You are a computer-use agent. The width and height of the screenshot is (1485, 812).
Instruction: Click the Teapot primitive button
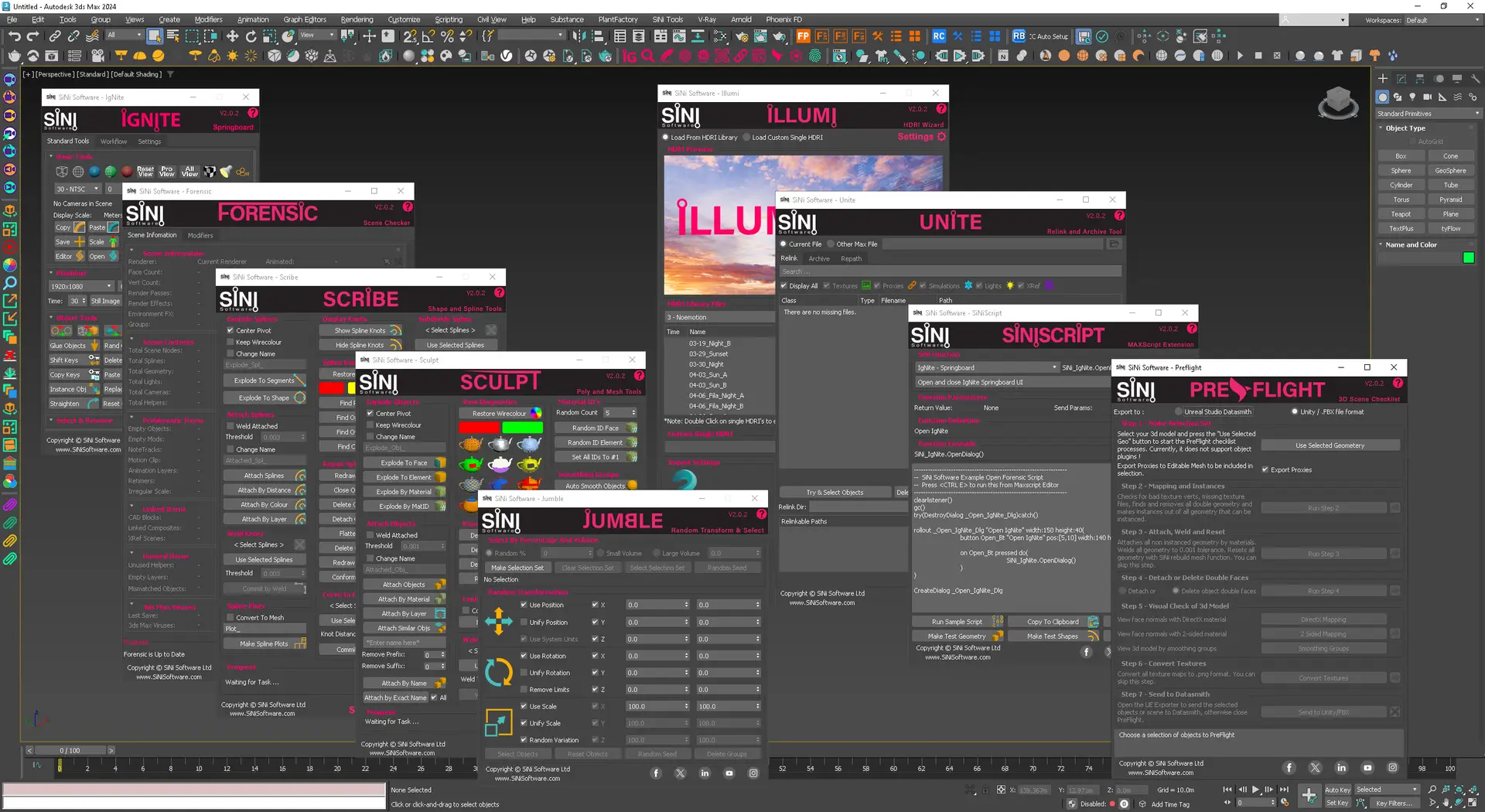click(x=1401, y=214)
